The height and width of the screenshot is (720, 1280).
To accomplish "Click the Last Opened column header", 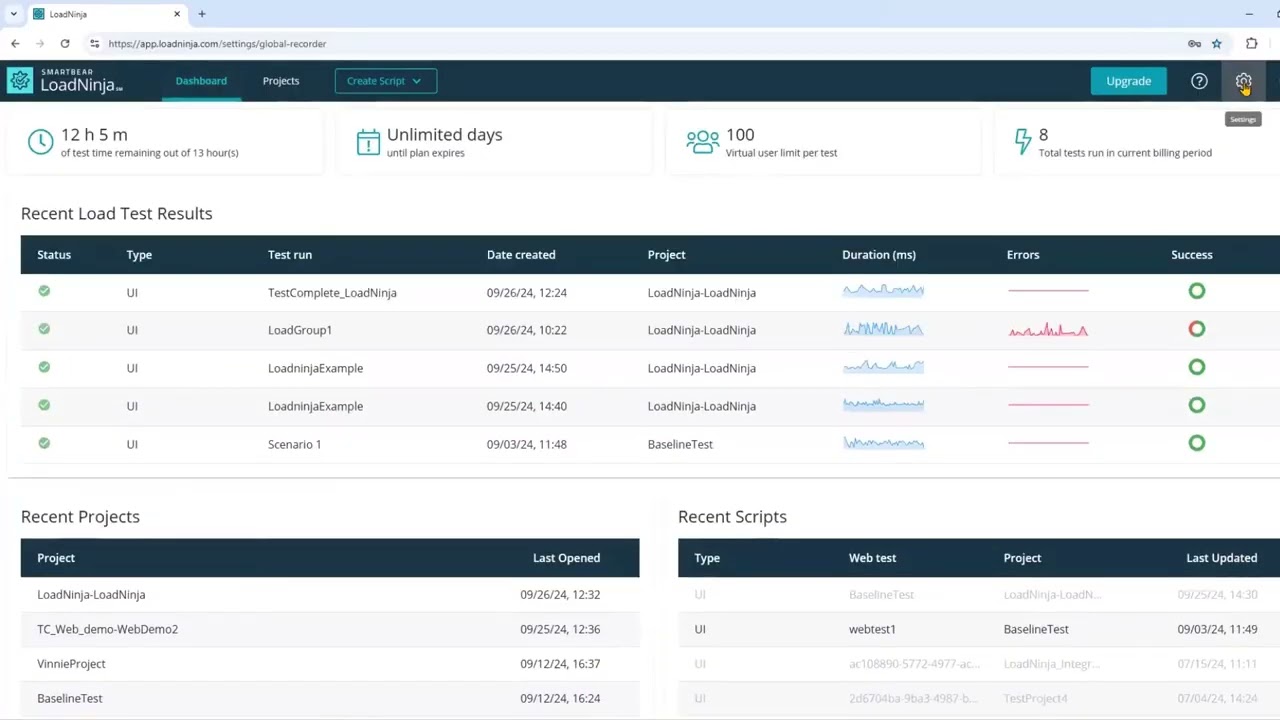I will pyautogui.click(x=566, y=558).
